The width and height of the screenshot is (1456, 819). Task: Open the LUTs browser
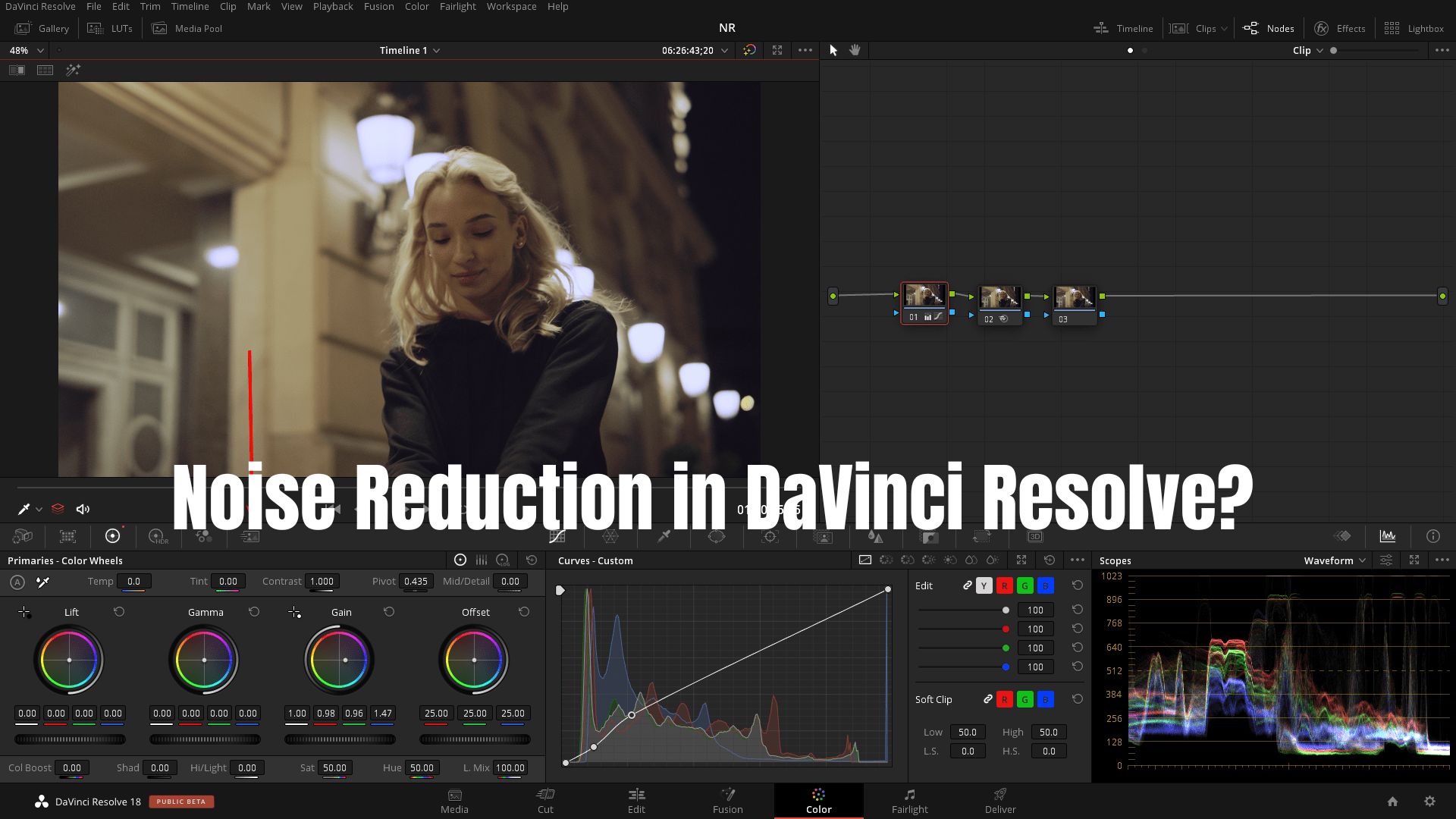coord(110,28)
